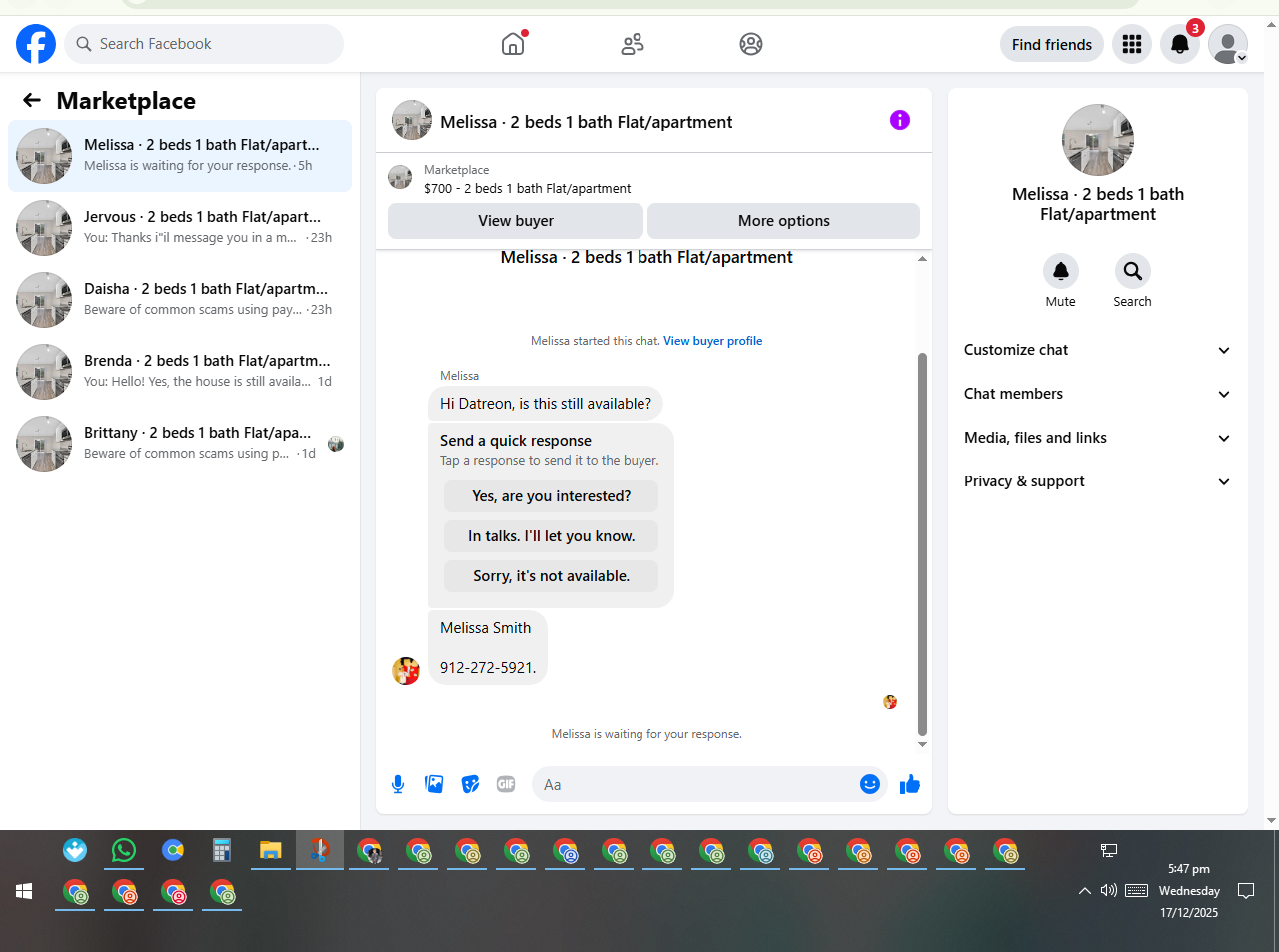
Task: Click text '$700 - 2 beds 1 bath Flat/apartment'
Action: [528, 188]
